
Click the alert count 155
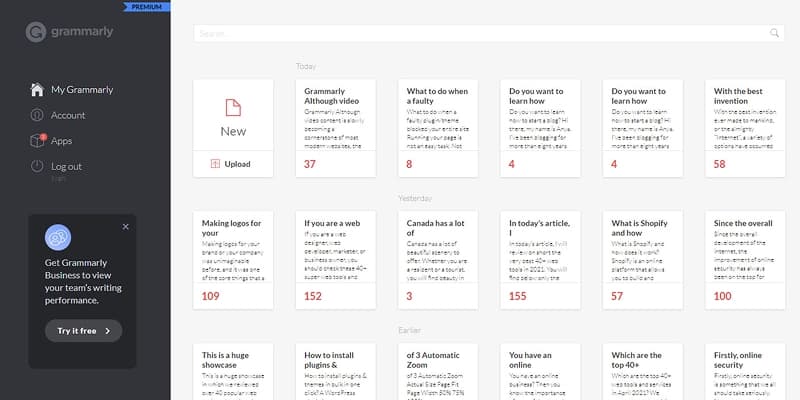517,296
